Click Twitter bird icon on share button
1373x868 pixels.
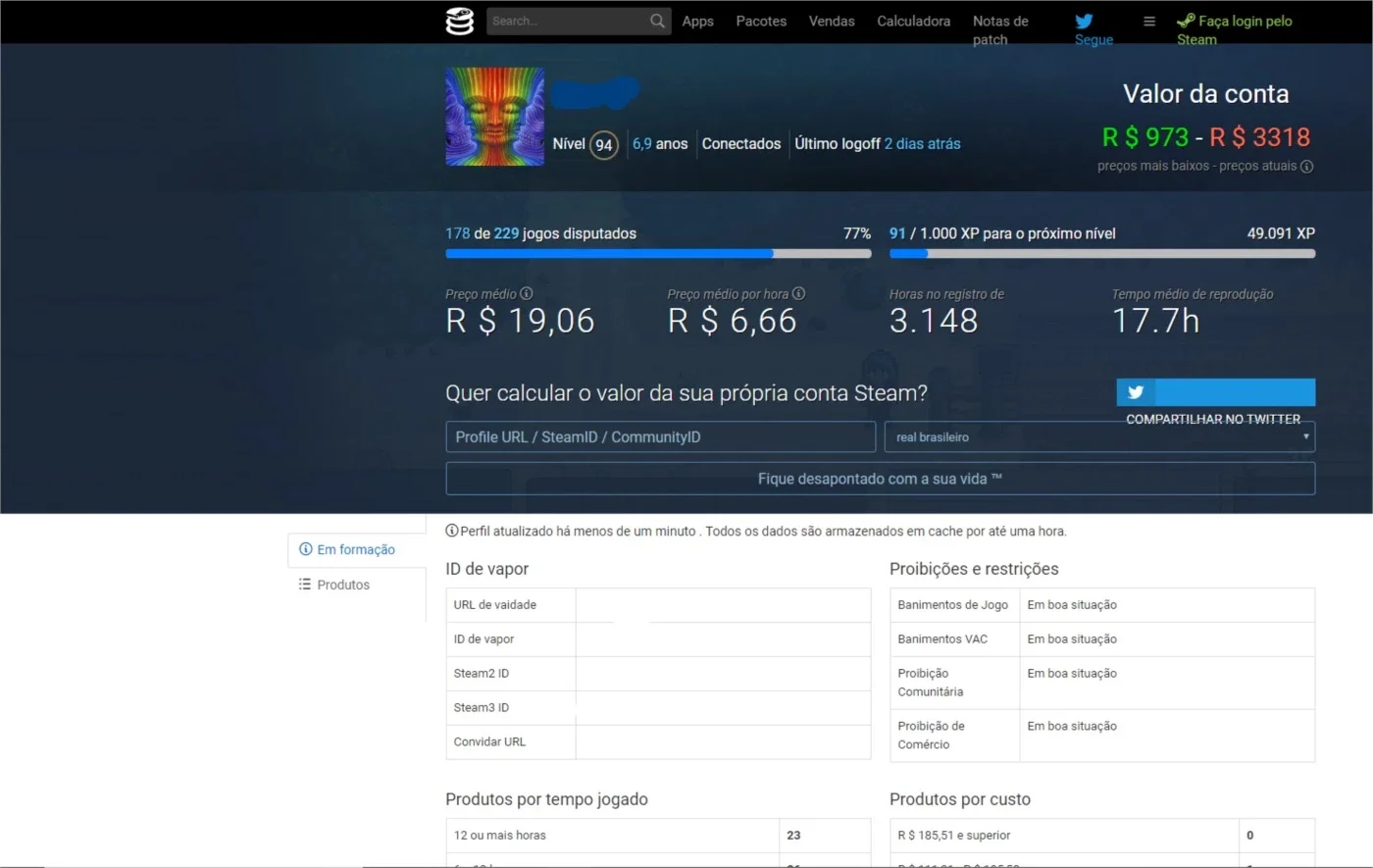pyautogui.click(x=1136, y=392)
